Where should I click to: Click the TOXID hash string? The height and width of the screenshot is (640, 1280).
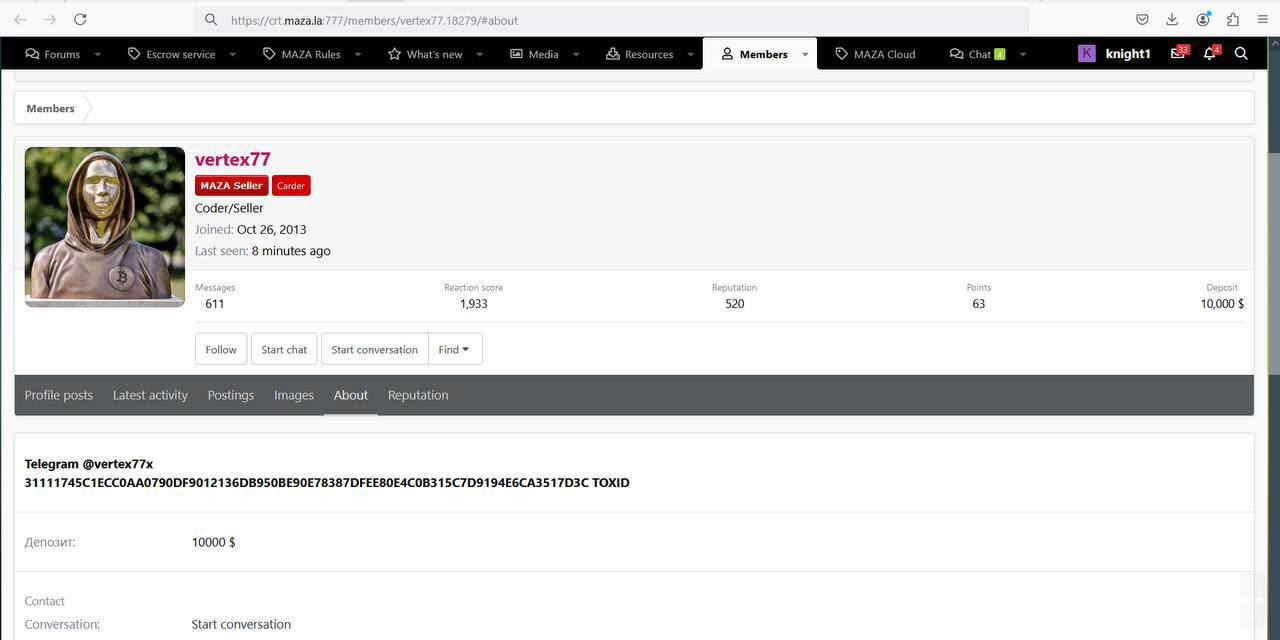pos(327,483)
